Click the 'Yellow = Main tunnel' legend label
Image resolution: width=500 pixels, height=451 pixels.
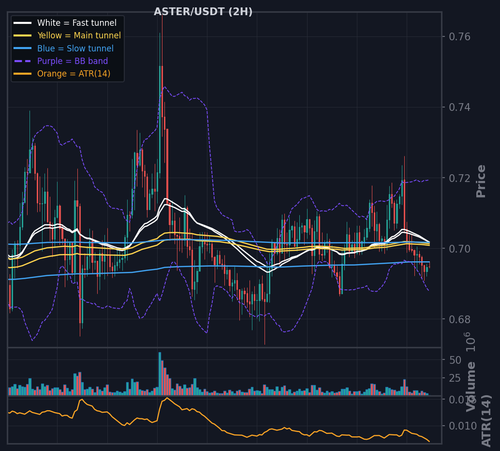pos(79,35)
